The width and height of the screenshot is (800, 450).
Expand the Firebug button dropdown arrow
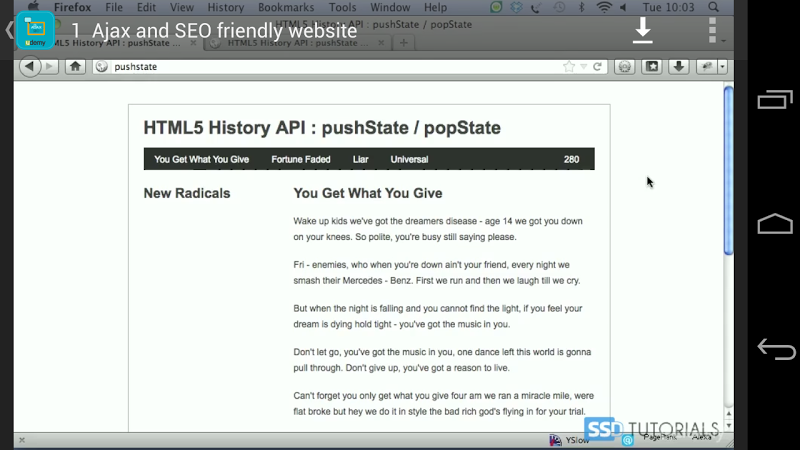(722, 66)
